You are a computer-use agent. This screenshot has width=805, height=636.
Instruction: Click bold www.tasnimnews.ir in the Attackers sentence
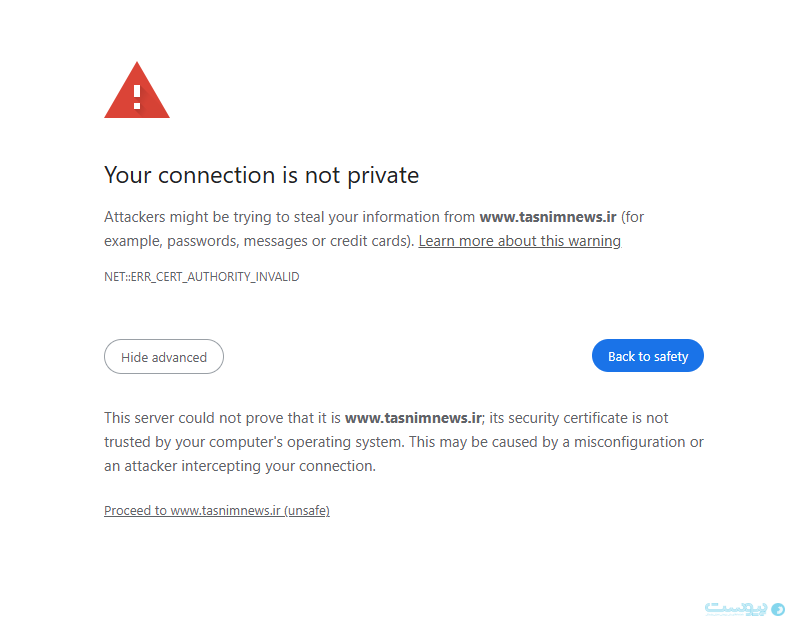[548, 217]
